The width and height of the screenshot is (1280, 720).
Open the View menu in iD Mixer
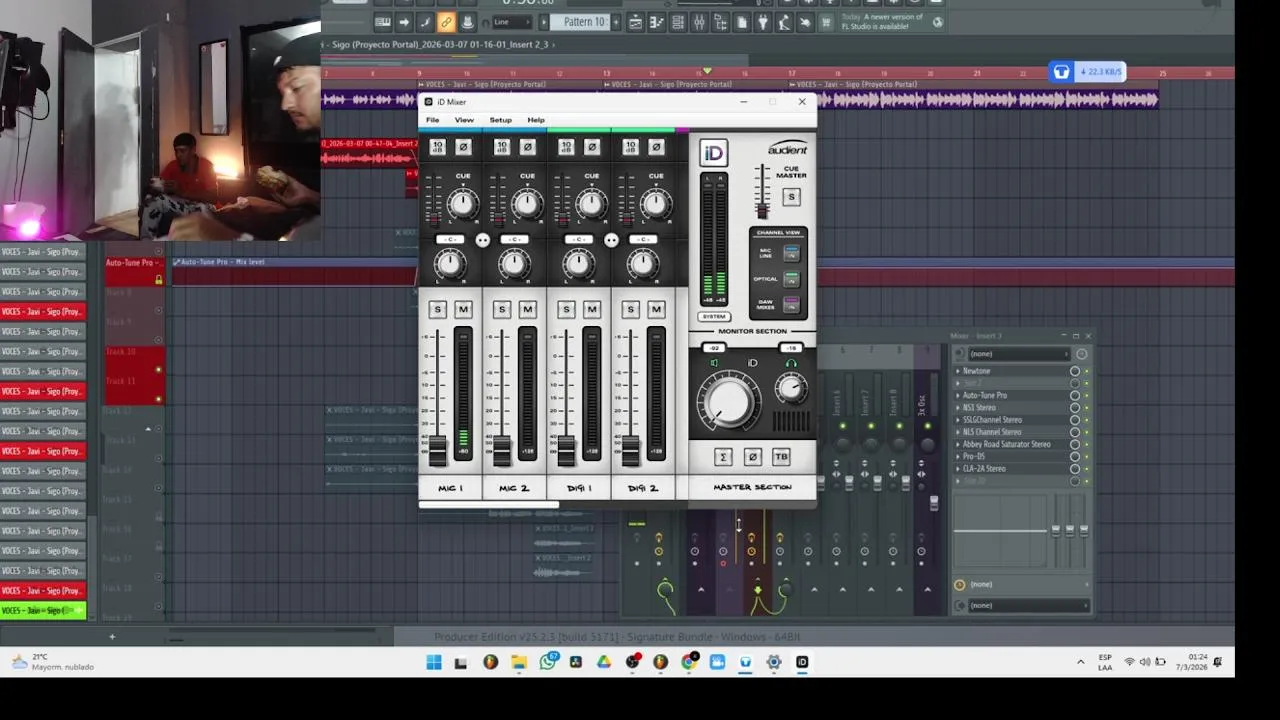(464, 120)
